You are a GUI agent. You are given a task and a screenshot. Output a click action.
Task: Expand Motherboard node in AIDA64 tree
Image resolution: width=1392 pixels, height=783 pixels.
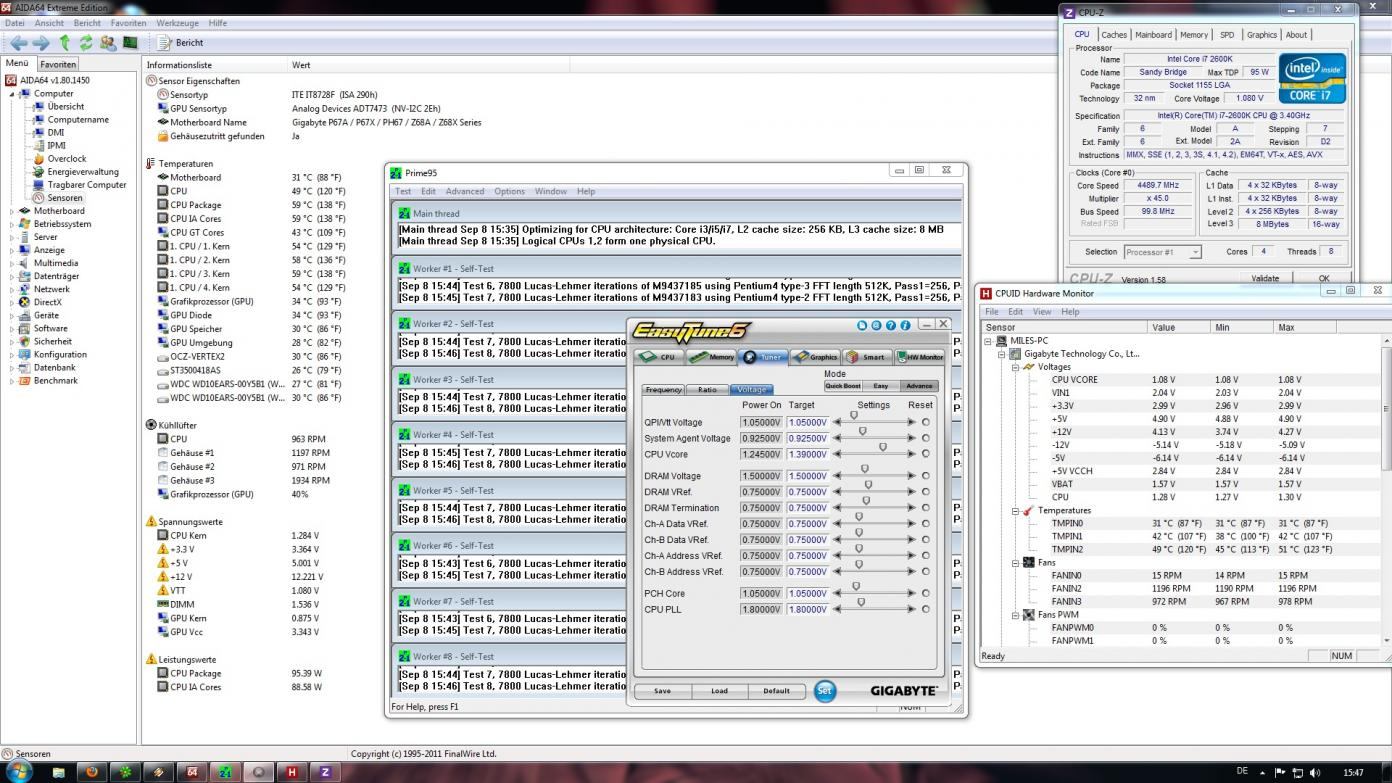[x=13, y=211]
